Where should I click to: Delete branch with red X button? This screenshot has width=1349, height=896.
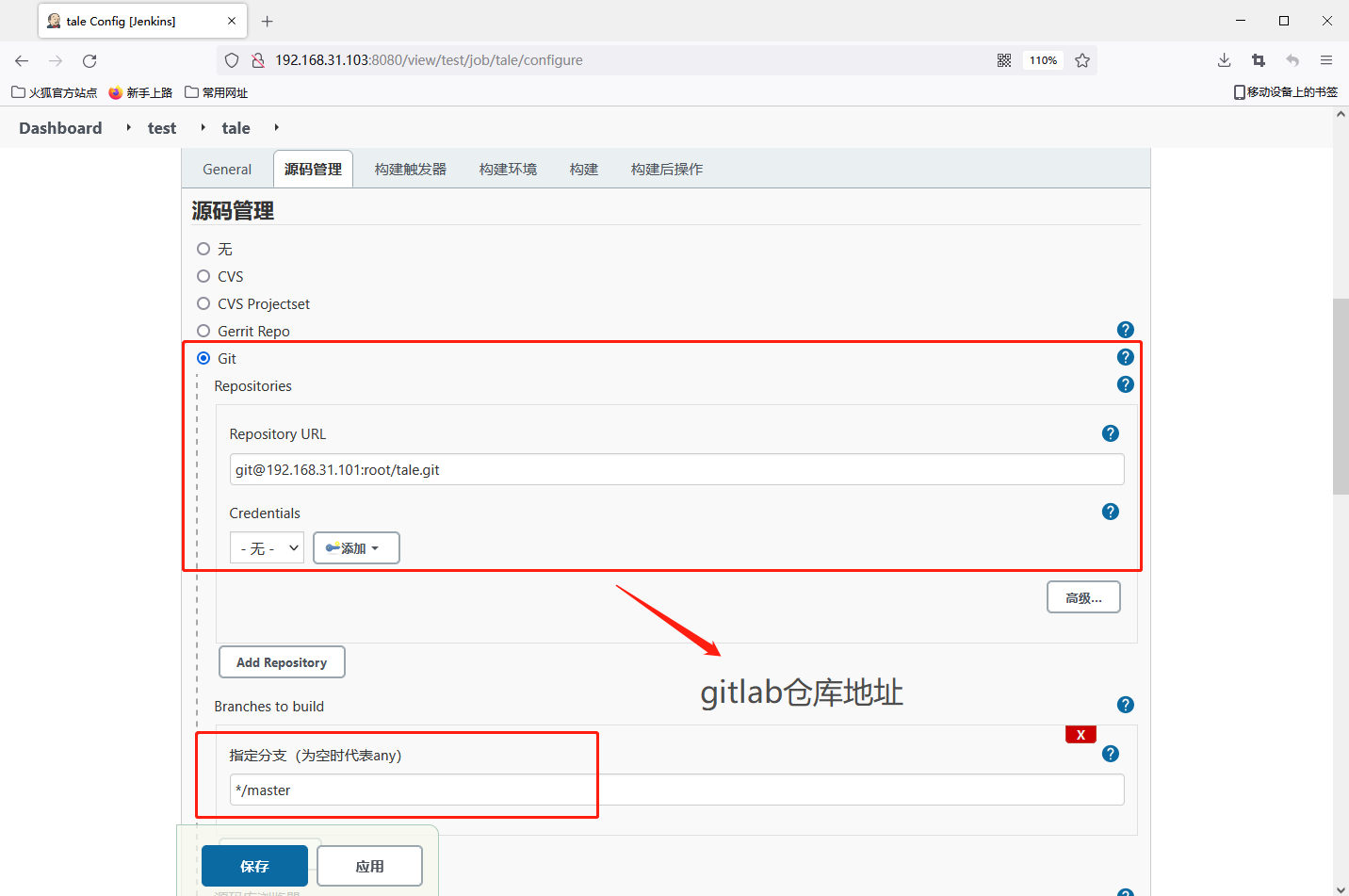point(1081,735)
